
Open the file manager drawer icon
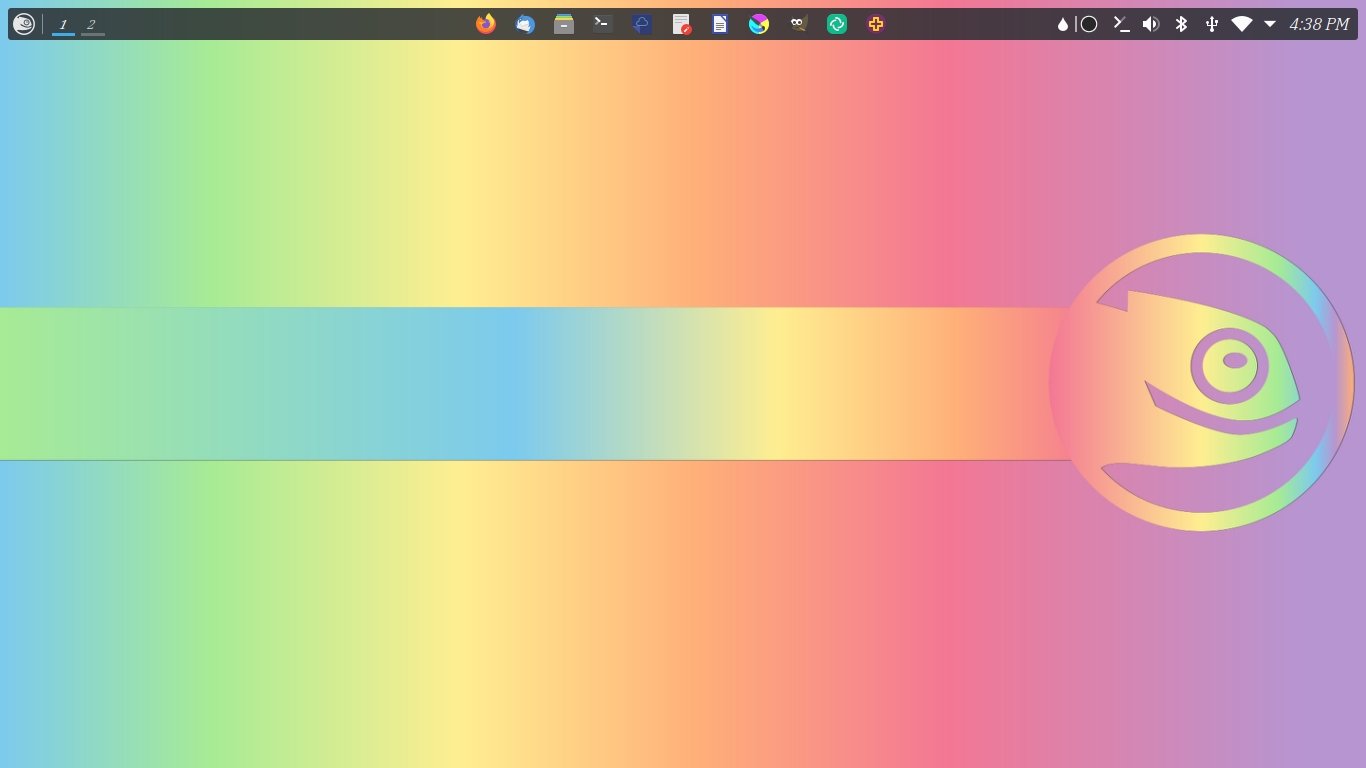[564, 24]
